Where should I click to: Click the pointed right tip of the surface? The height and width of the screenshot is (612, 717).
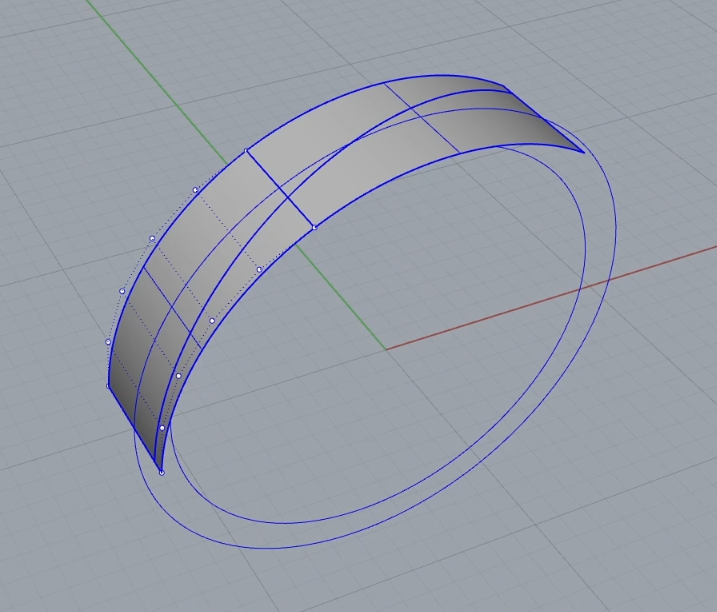(582, 152)
